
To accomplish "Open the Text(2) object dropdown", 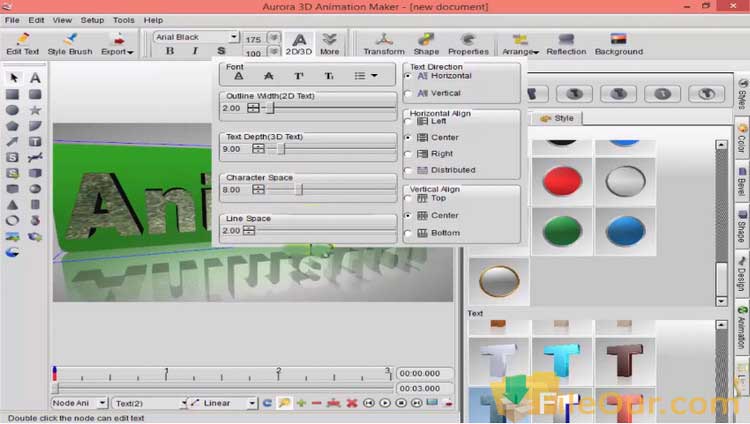I will coord(183,403).
